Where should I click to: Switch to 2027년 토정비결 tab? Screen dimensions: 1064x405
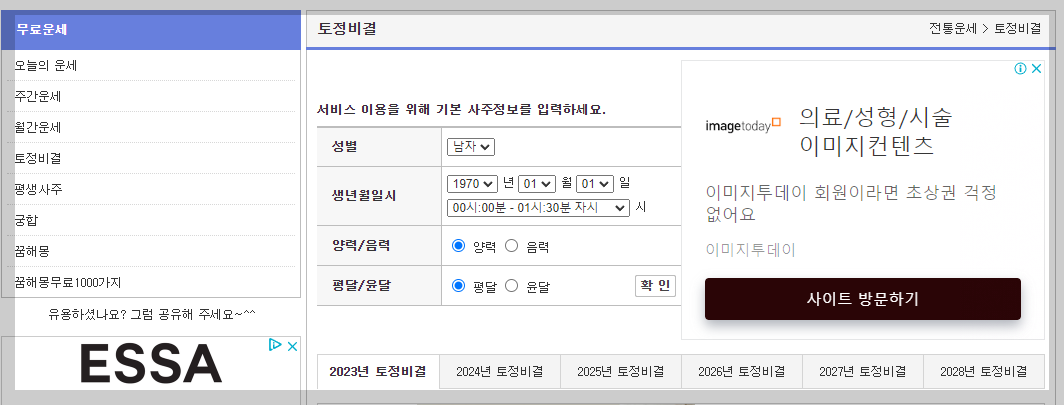[x=862, y=371]
